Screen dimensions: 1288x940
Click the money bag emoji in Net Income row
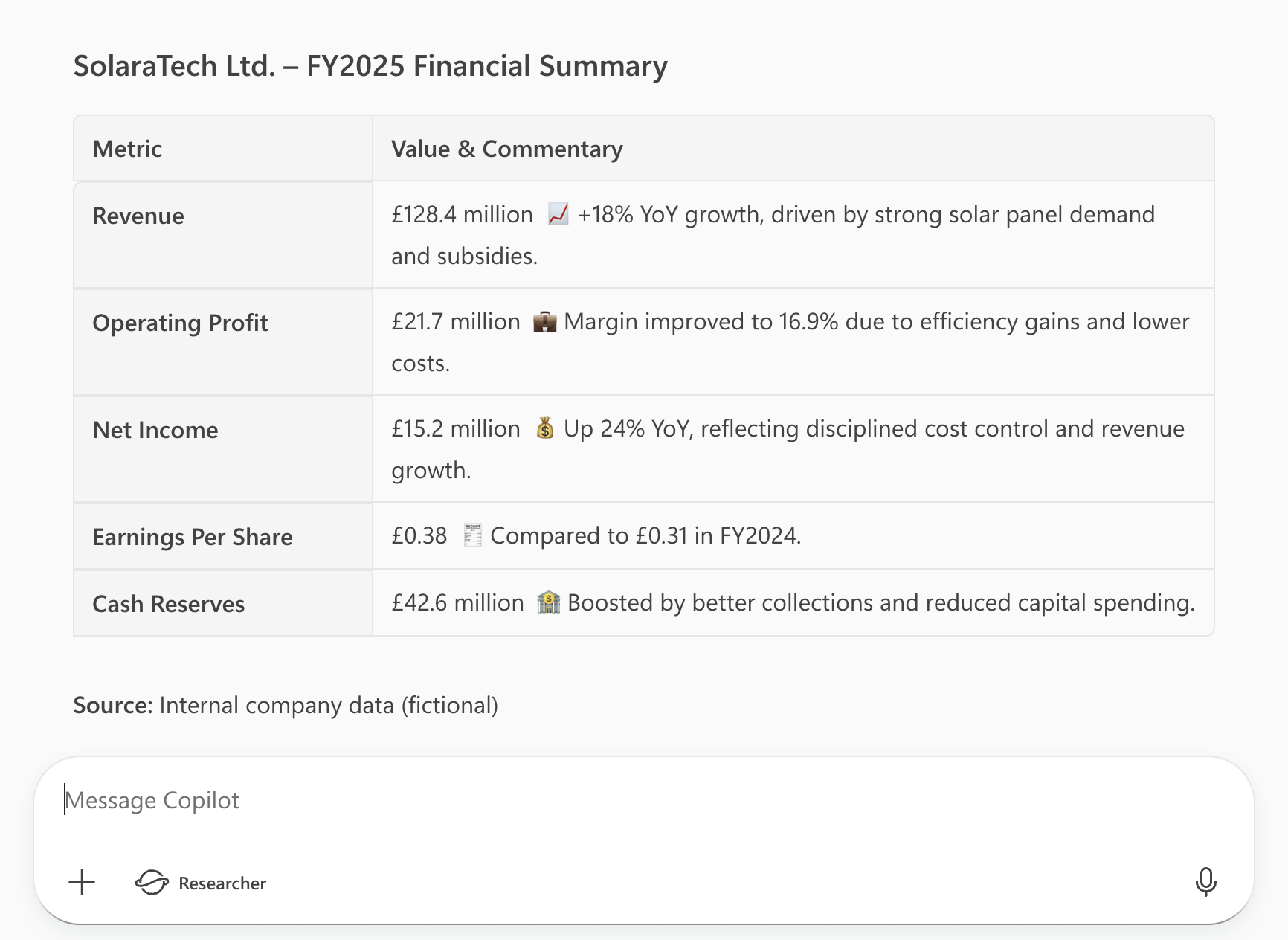[544, 428]
